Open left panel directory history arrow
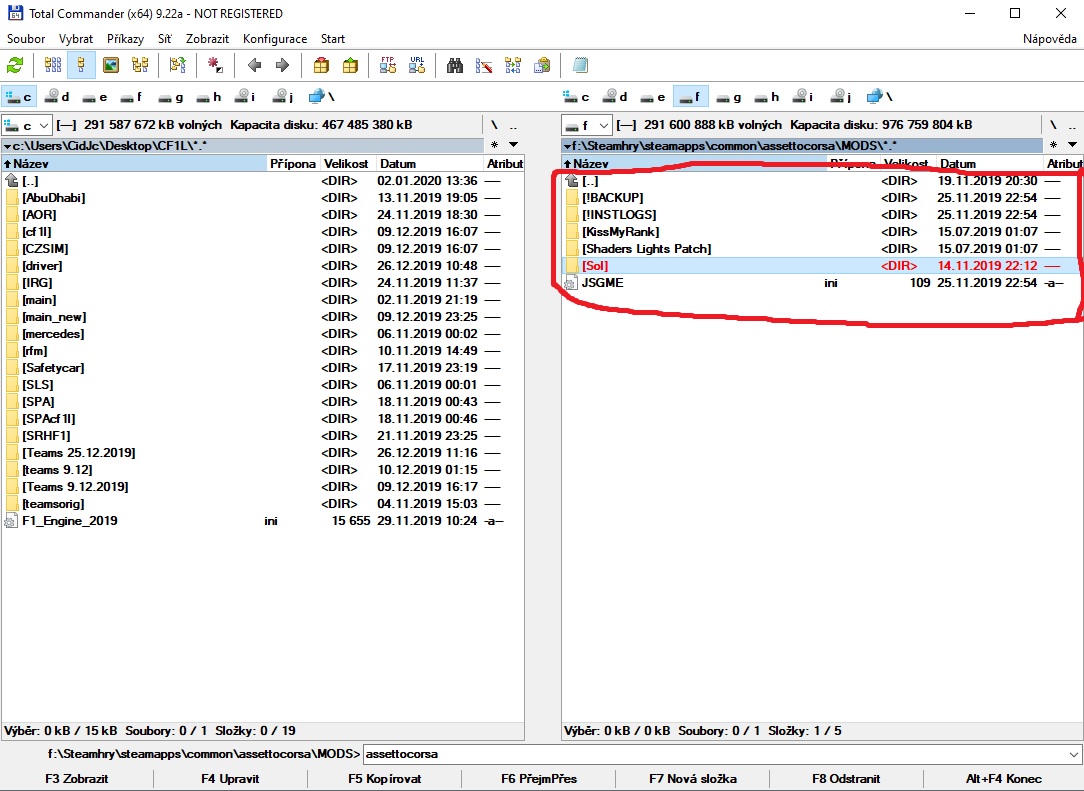1084x791 pixels. coord(513,145)
